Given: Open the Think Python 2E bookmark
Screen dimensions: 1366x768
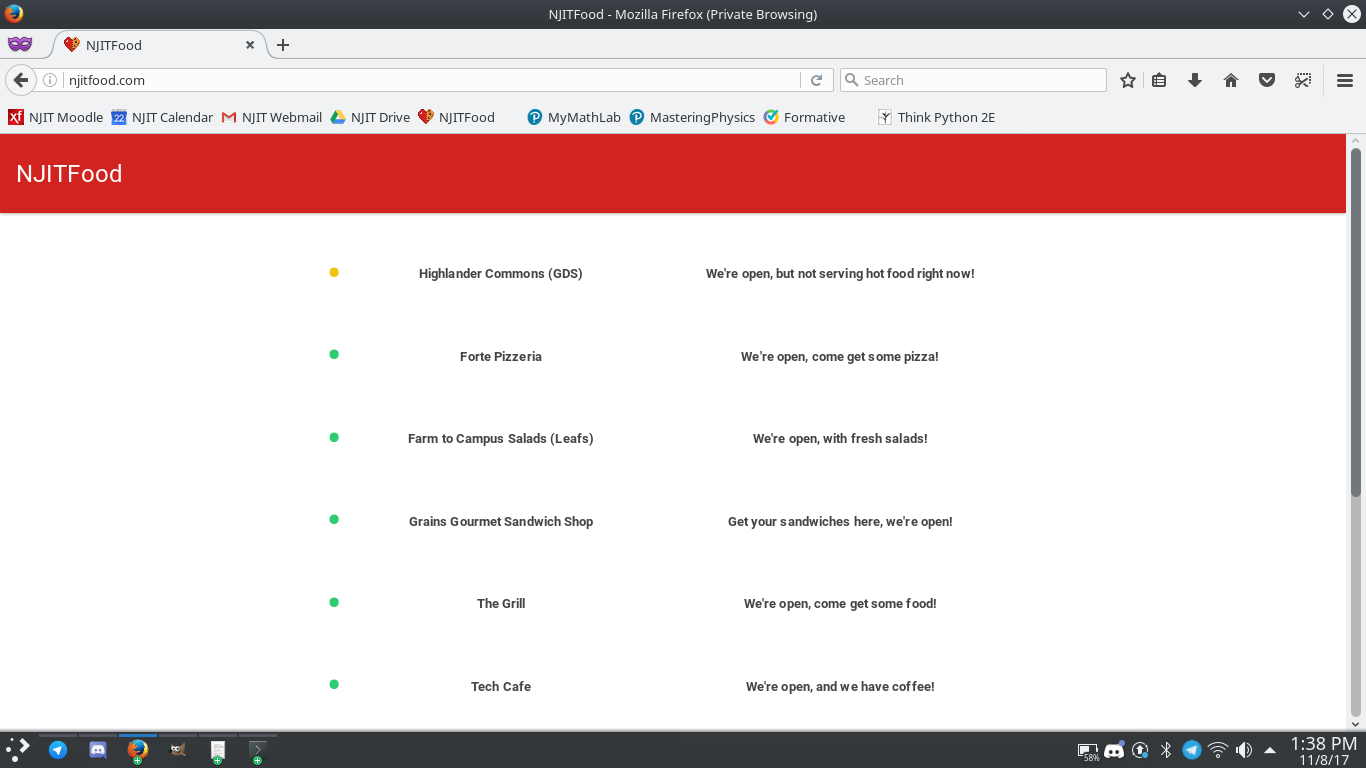Looking at the screenshot, I should pyautogui.click(x=936, y=117).
